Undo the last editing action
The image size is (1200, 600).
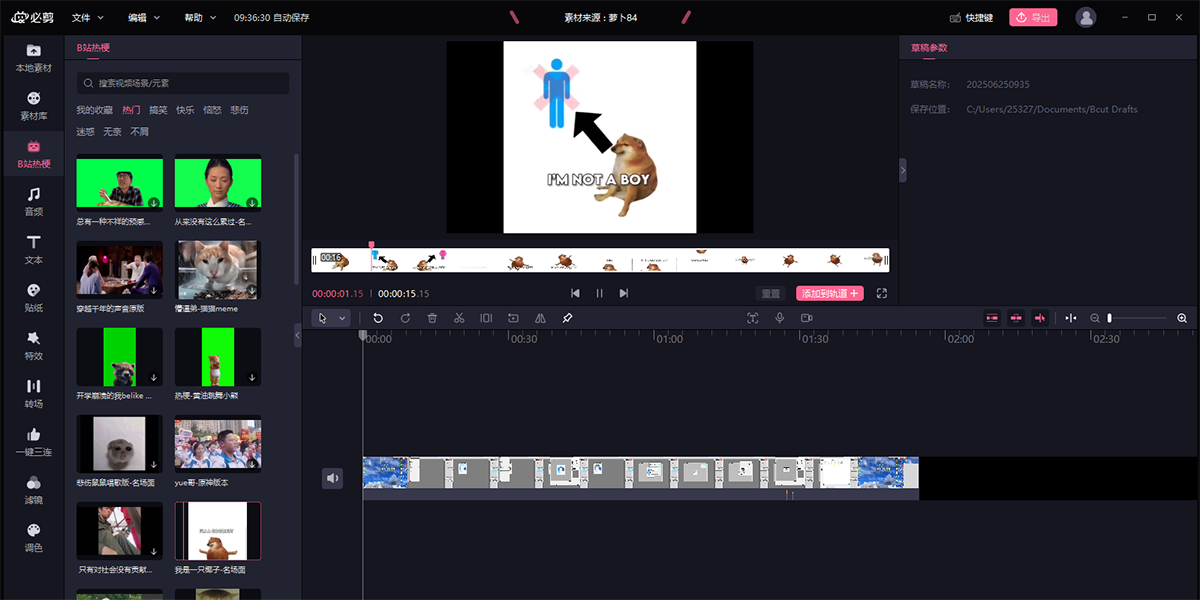pos(378,317)
